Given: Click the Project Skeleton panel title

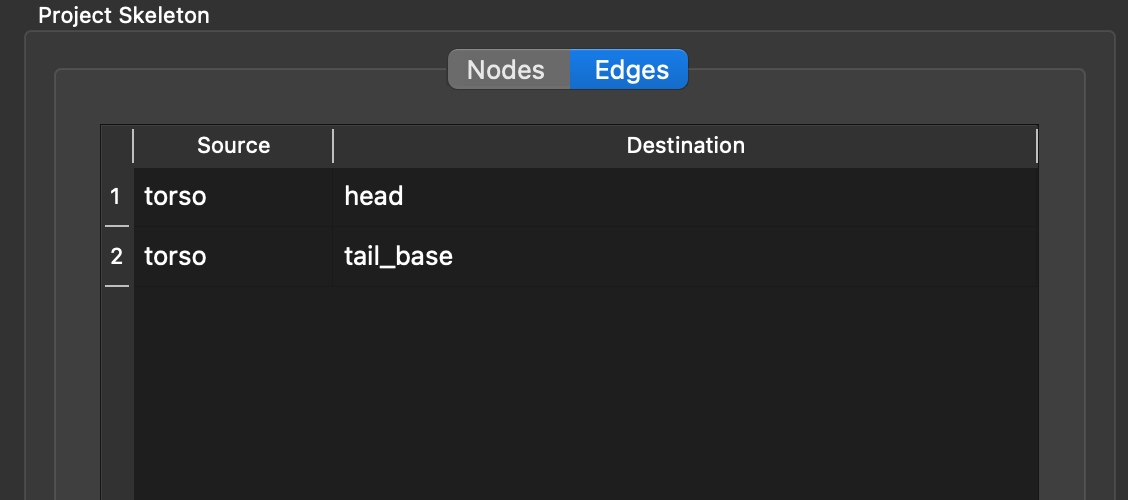Looking at the screenshot, I should tap(124, 16).
